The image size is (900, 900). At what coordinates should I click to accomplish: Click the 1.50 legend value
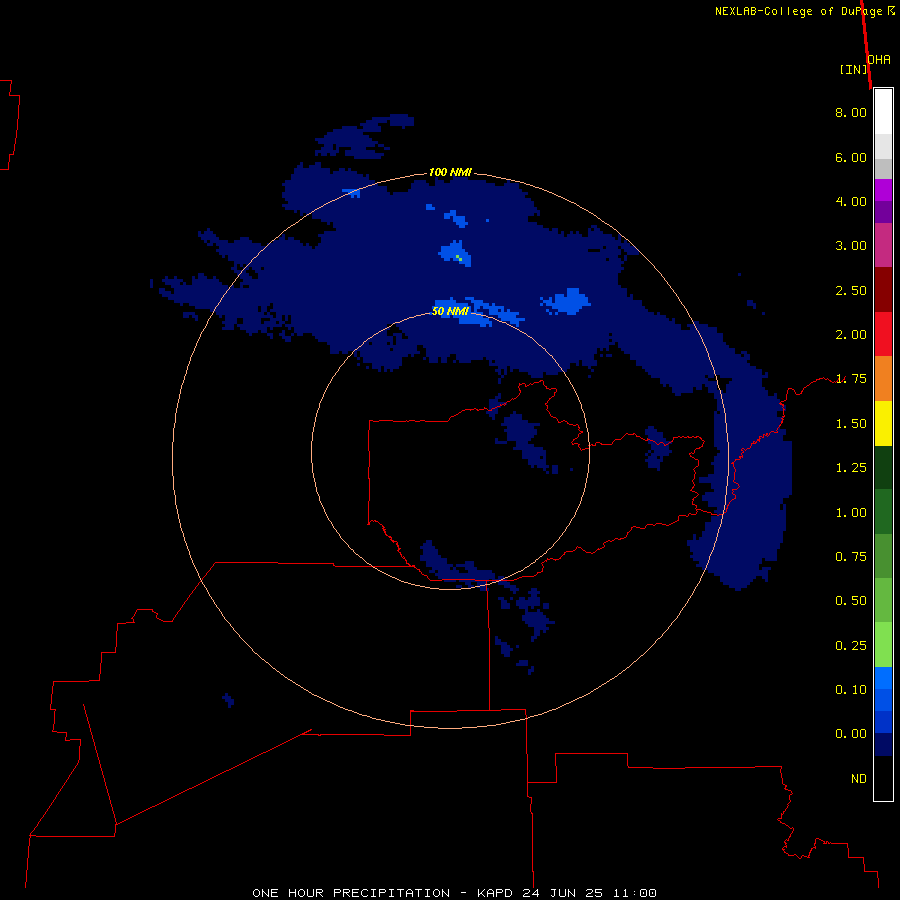(851, 424)
